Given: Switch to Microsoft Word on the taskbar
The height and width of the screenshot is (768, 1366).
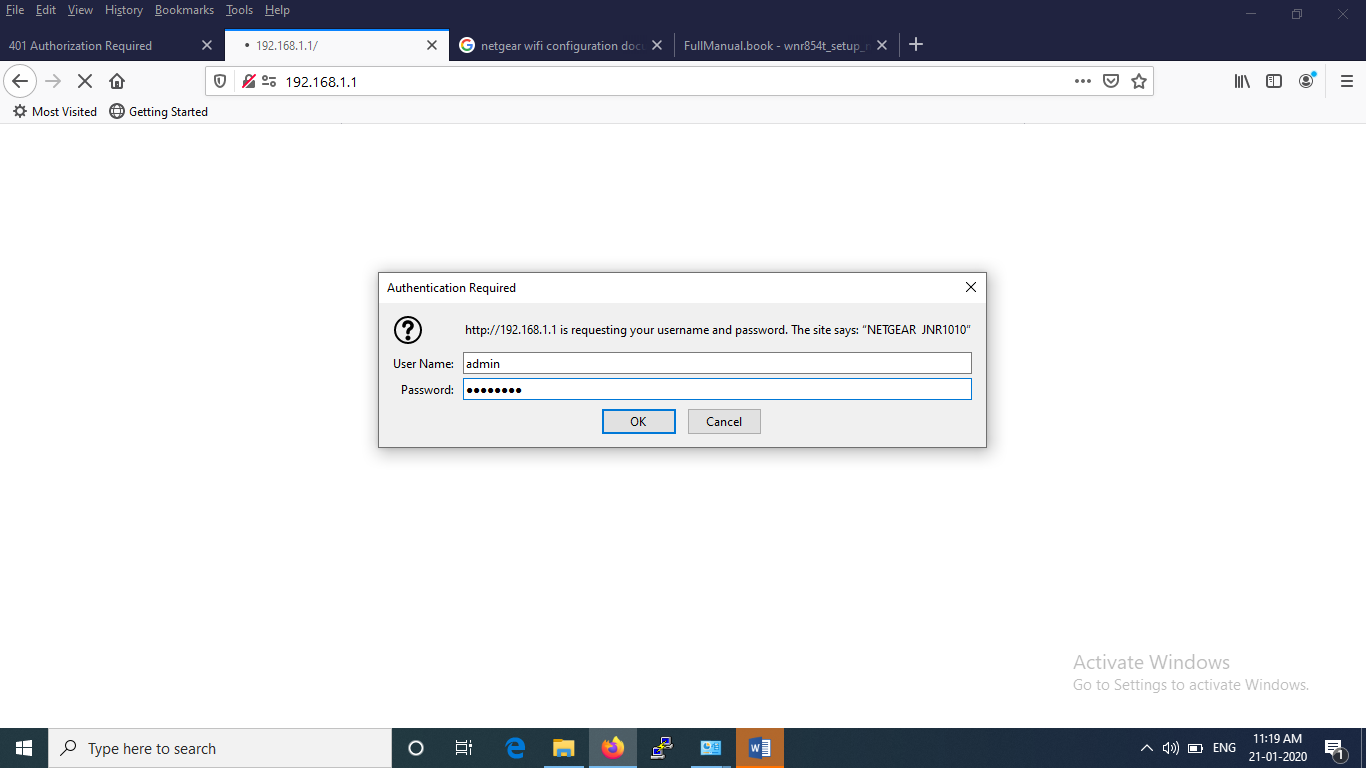Looking at the screenshot, I should point(760,748).
